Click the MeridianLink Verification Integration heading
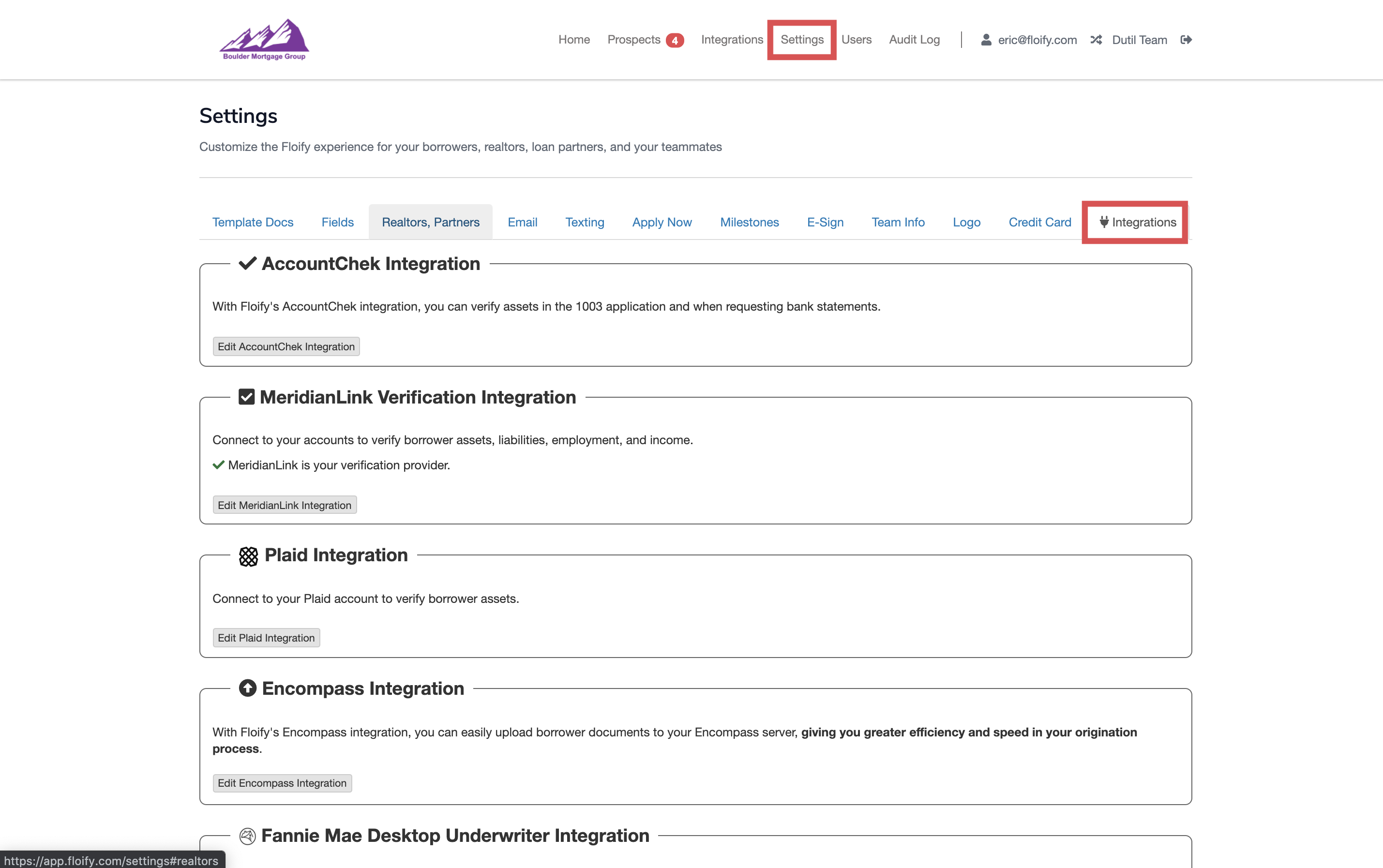Screen dimensions: 1383x868 [x=418, y=397]
